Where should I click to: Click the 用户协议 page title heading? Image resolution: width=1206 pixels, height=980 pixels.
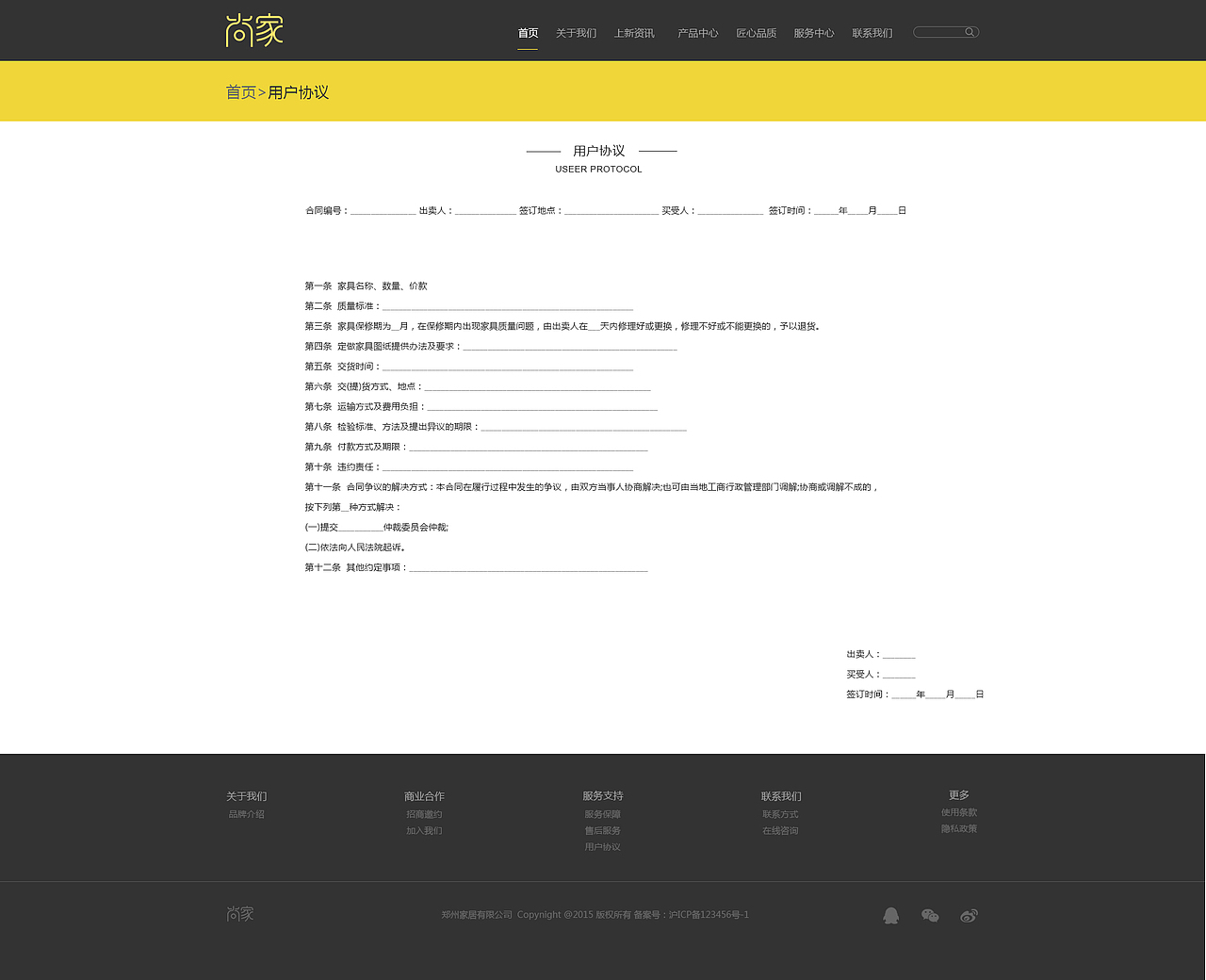[599, 151]
